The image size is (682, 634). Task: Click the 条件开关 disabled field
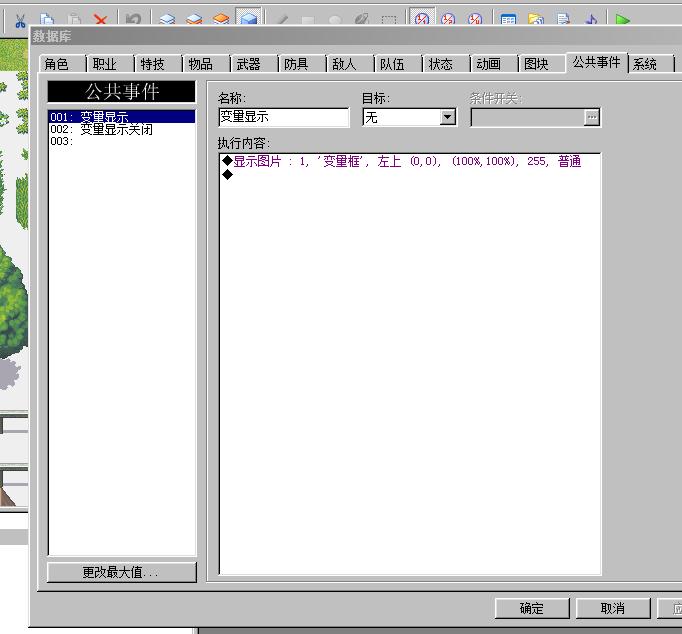[527, 117]
